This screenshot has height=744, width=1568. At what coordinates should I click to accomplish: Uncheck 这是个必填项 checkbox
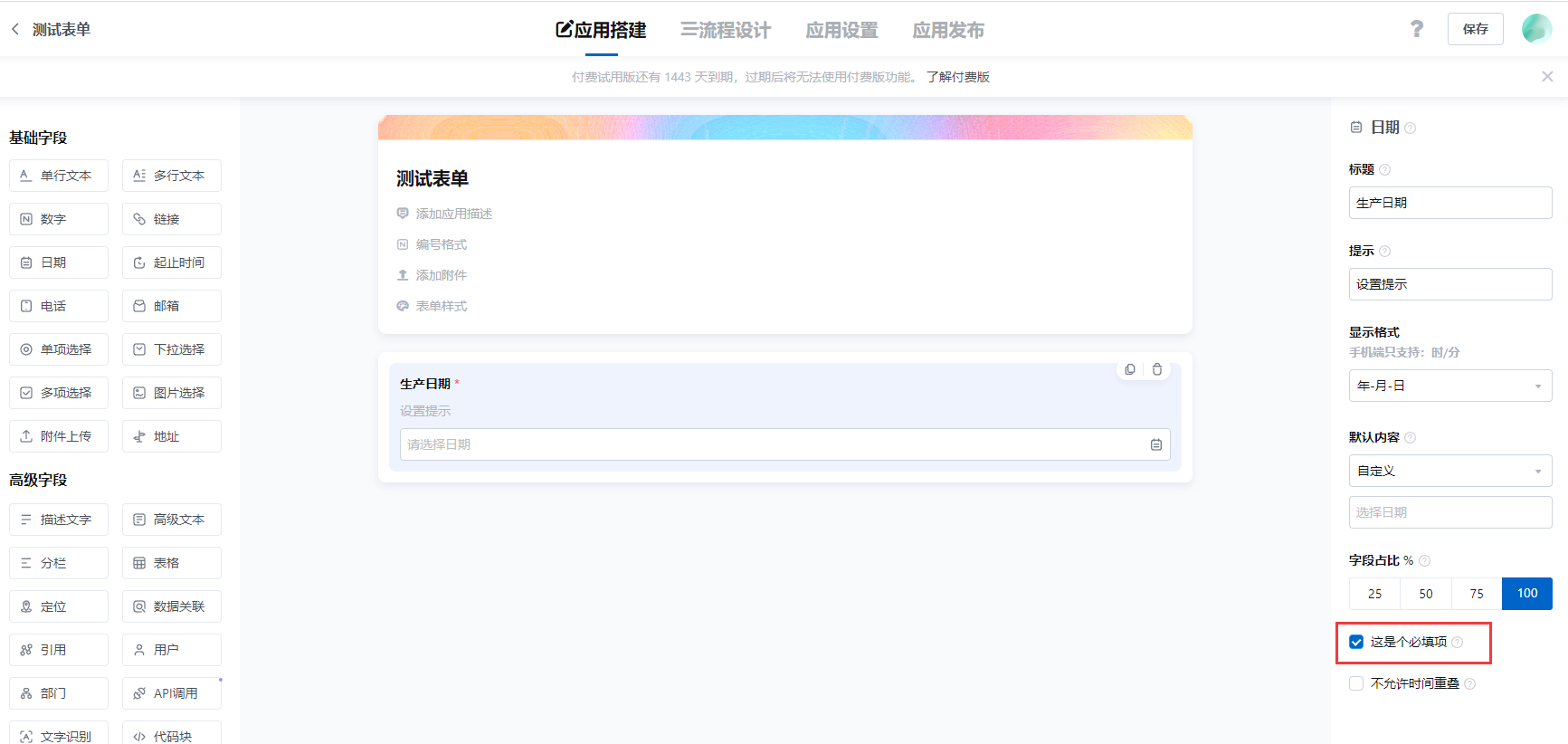(1356, 642)
